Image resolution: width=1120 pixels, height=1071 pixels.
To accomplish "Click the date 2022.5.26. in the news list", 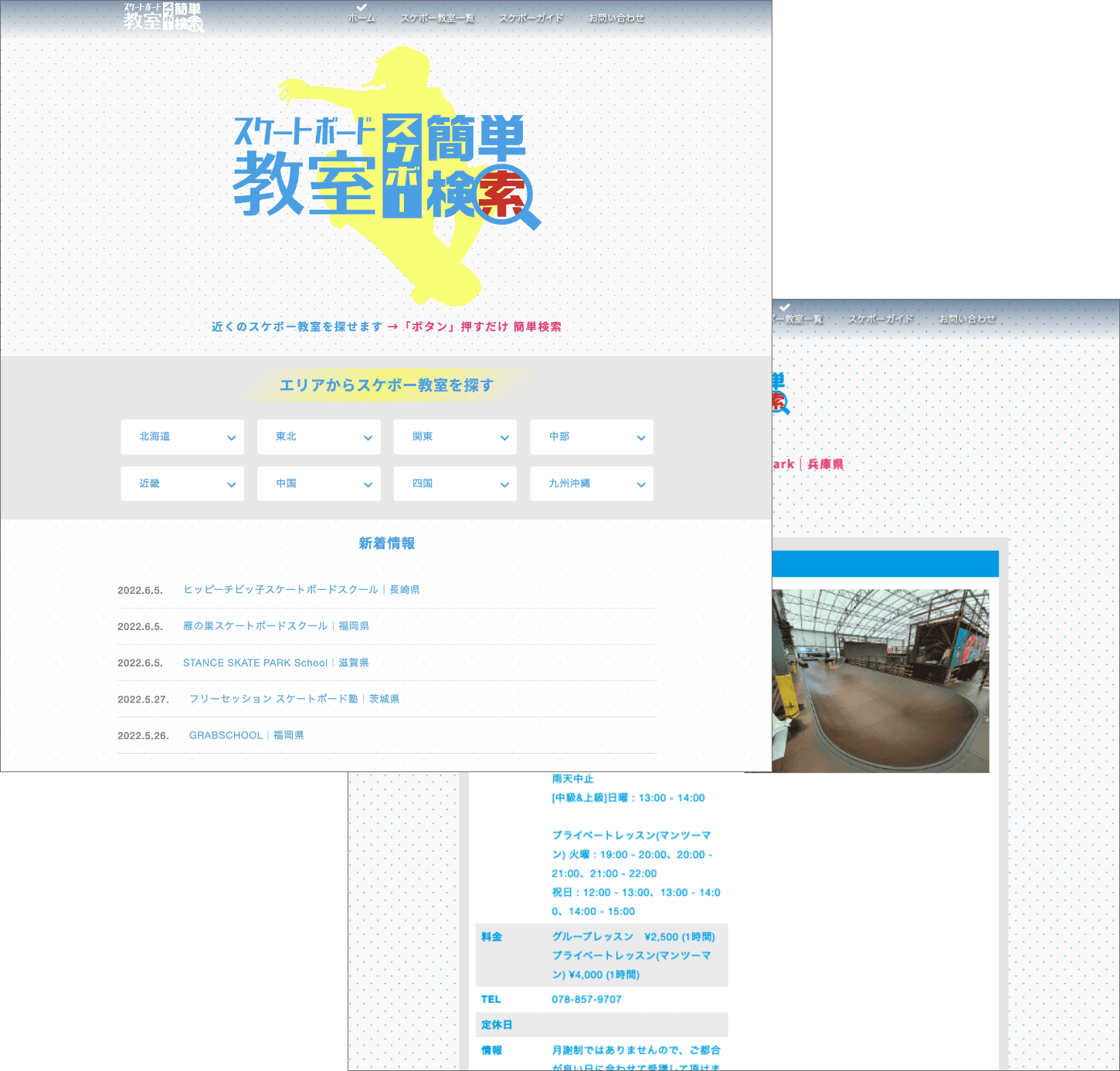I will click(x=143, y=736).
